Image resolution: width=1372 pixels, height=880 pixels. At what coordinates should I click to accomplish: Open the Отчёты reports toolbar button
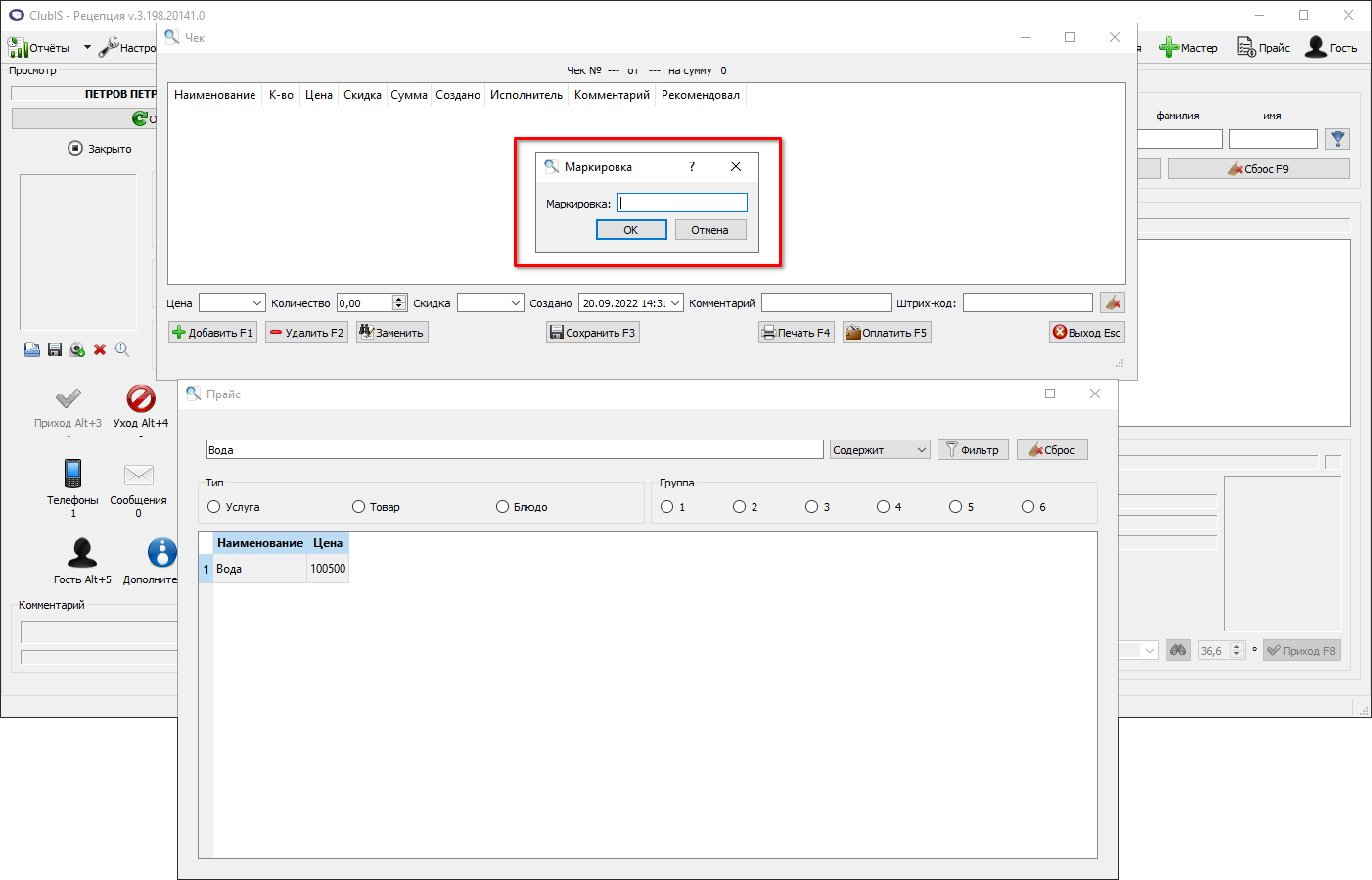click(x=39, y=47)
